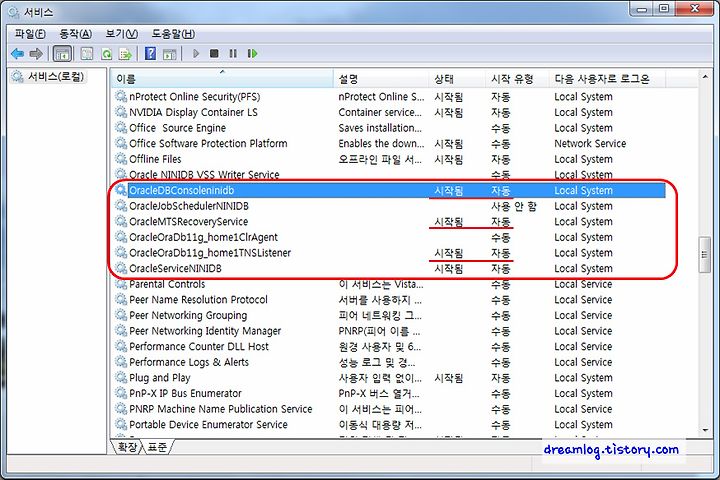Select OracleOraDb11g_home1TNSListener service

[389, 253]
